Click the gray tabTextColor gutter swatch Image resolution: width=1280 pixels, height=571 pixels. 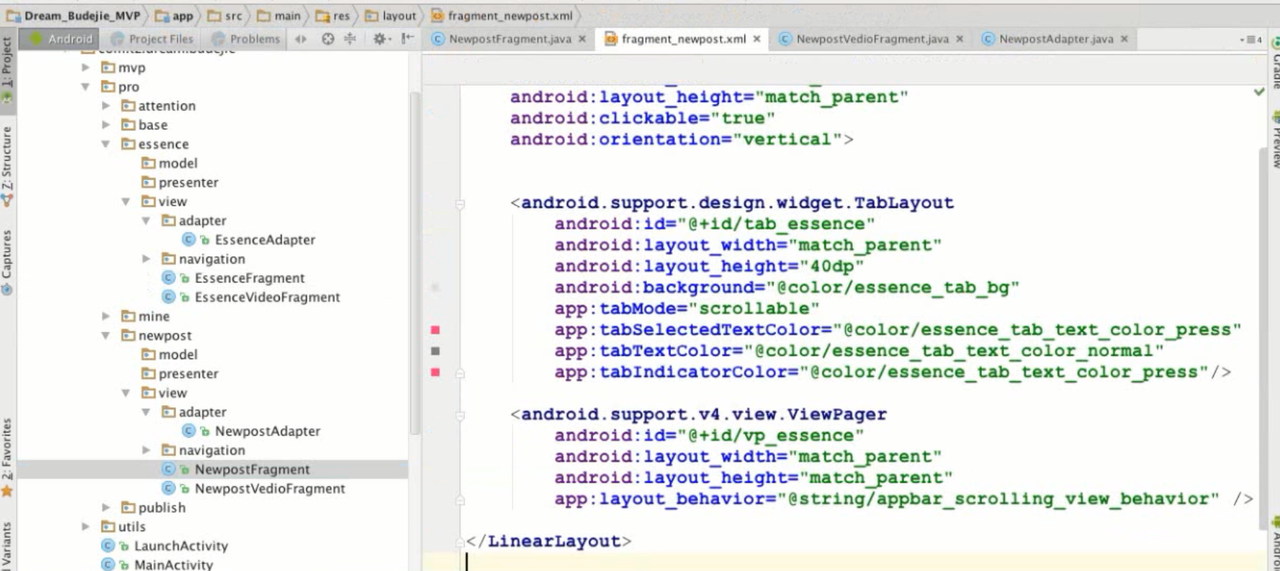(435, 351)
